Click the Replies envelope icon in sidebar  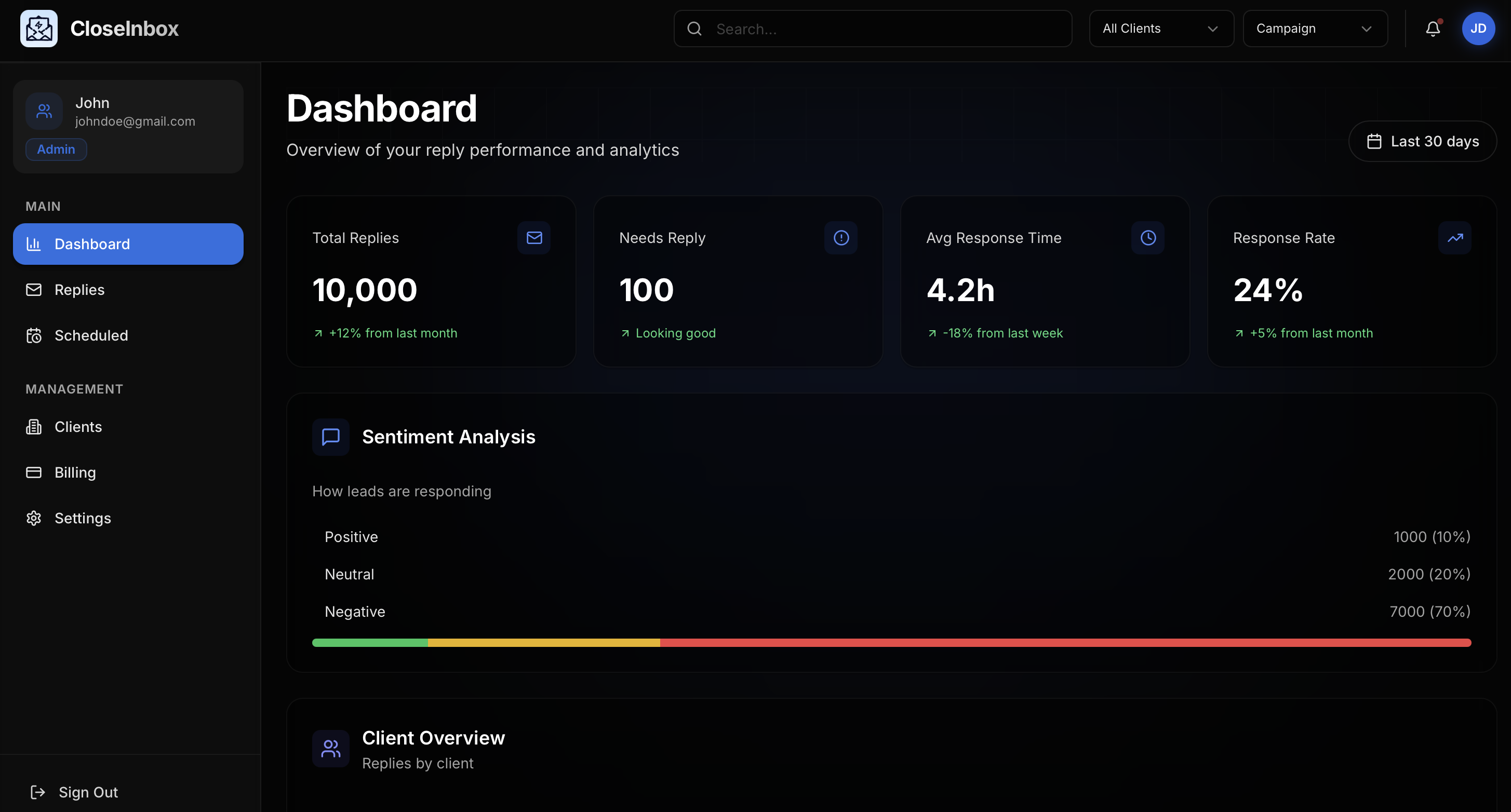[34, 290]
